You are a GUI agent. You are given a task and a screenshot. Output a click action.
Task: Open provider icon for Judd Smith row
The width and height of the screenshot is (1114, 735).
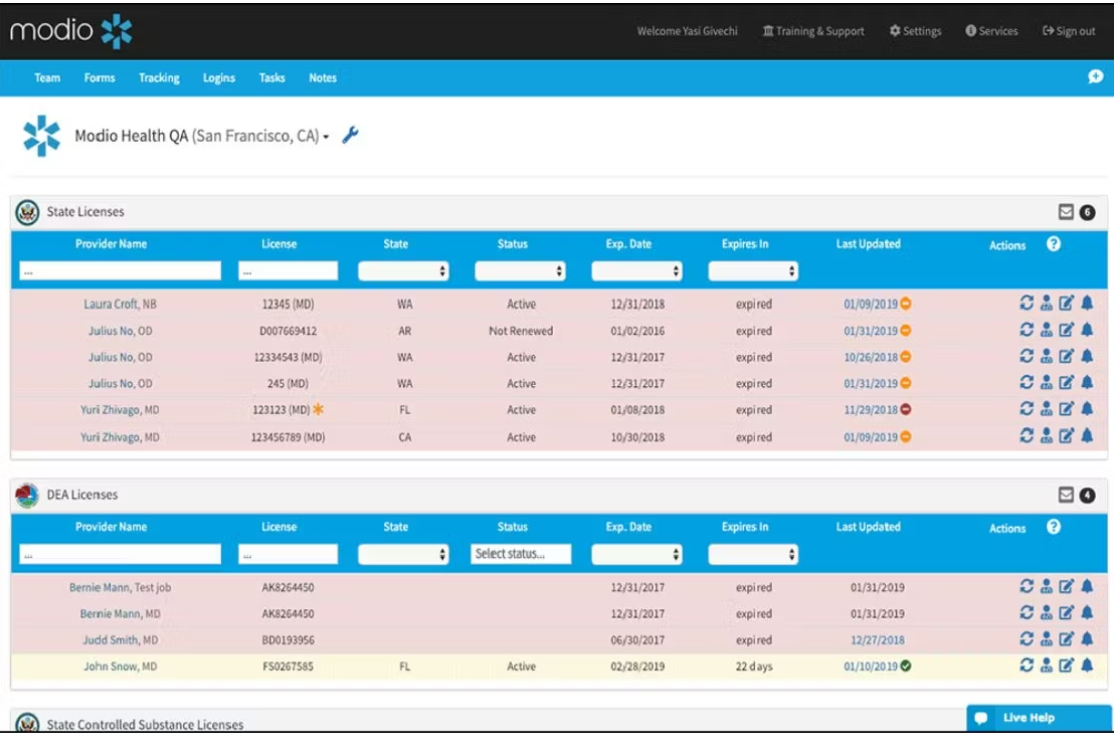point(1046,639)
